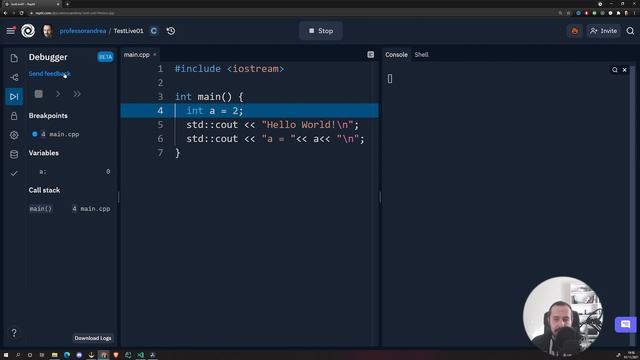
Task: Open professorandrea's profile avatar
Action: (x=48, y=31)
